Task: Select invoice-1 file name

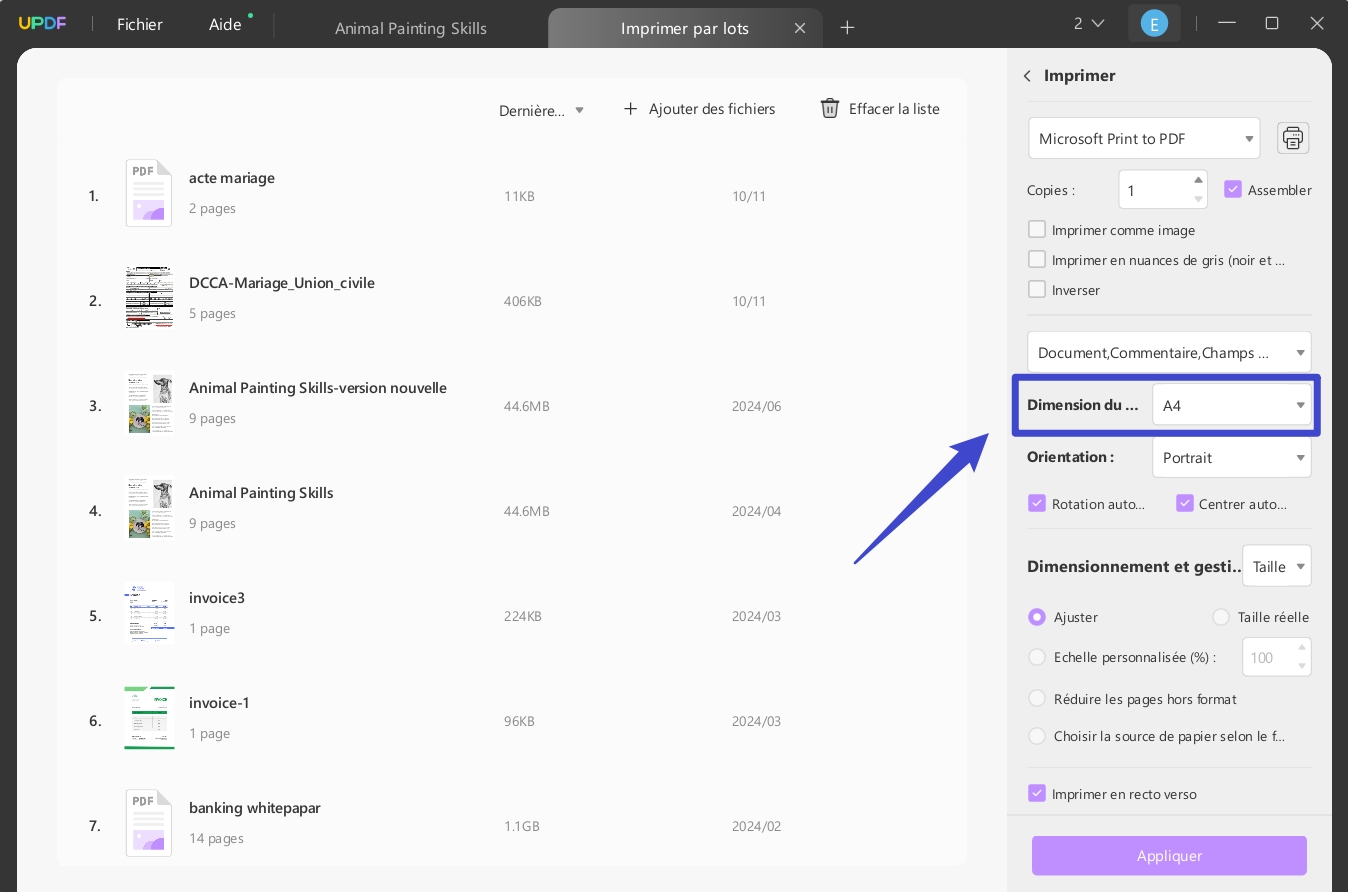Action: pyautogui.click(x=219, y=703)
